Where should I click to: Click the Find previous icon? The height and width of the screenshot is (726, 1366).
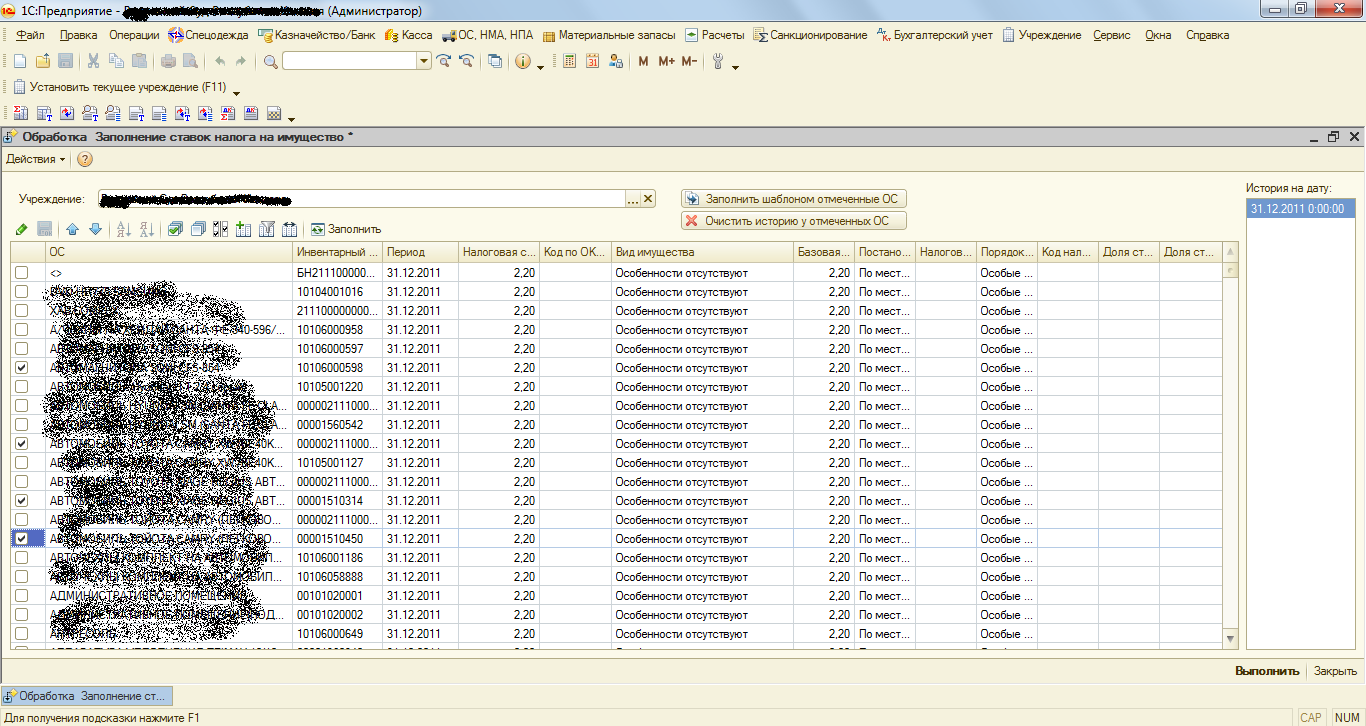466,61
